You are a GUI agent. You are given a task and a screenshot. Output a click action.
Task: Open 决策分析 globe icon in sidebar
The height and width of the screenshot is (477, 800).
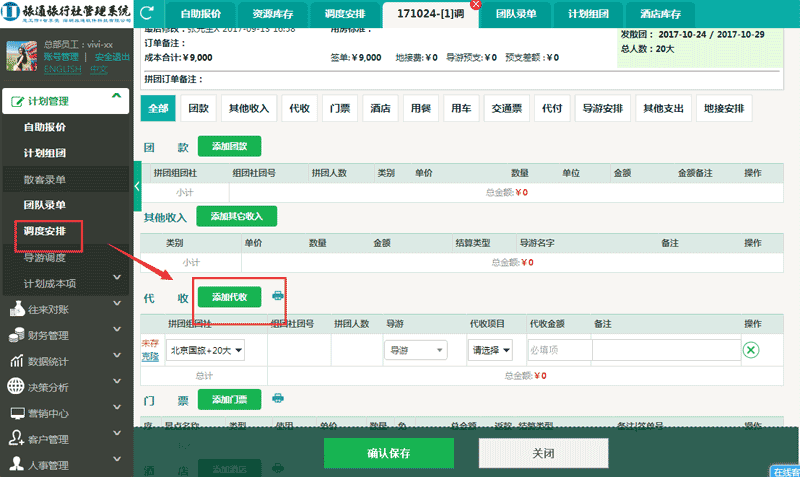[16, 387]
